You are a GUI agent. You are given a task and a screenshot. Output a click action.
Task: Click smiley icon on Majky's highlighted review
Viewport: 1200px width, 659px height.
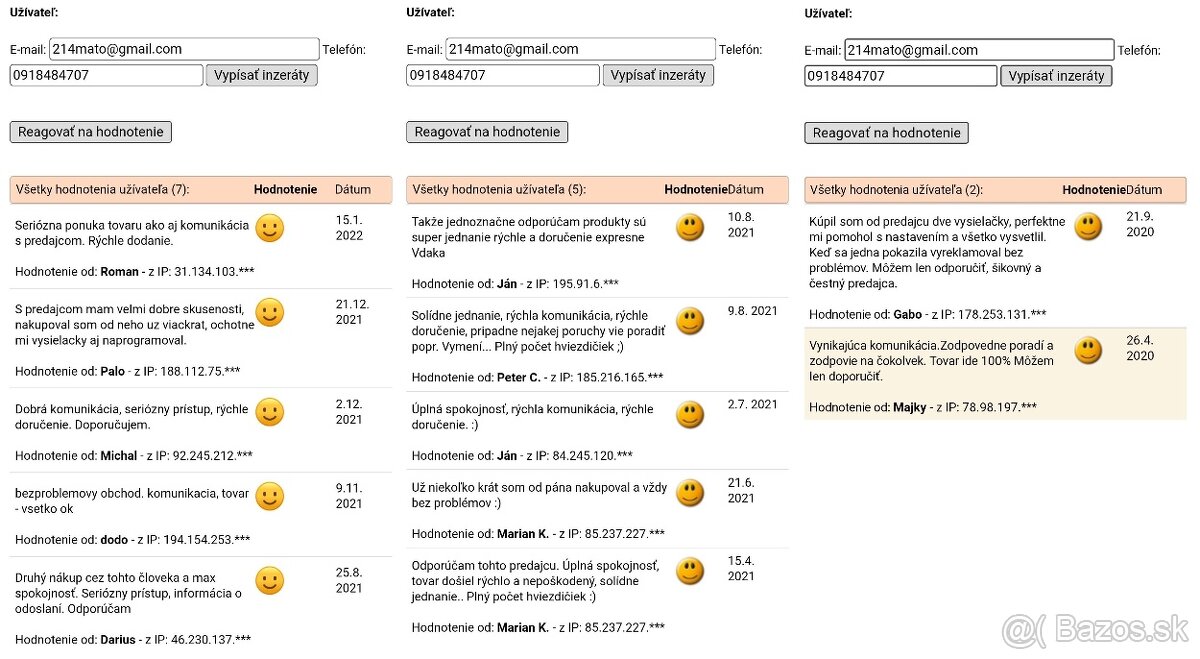(x=1088, y=350)
